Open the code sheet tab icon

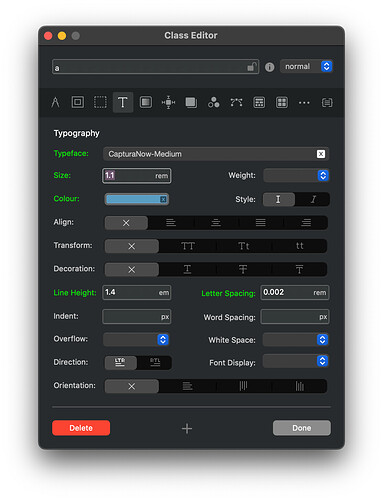[x=327, y=103]
